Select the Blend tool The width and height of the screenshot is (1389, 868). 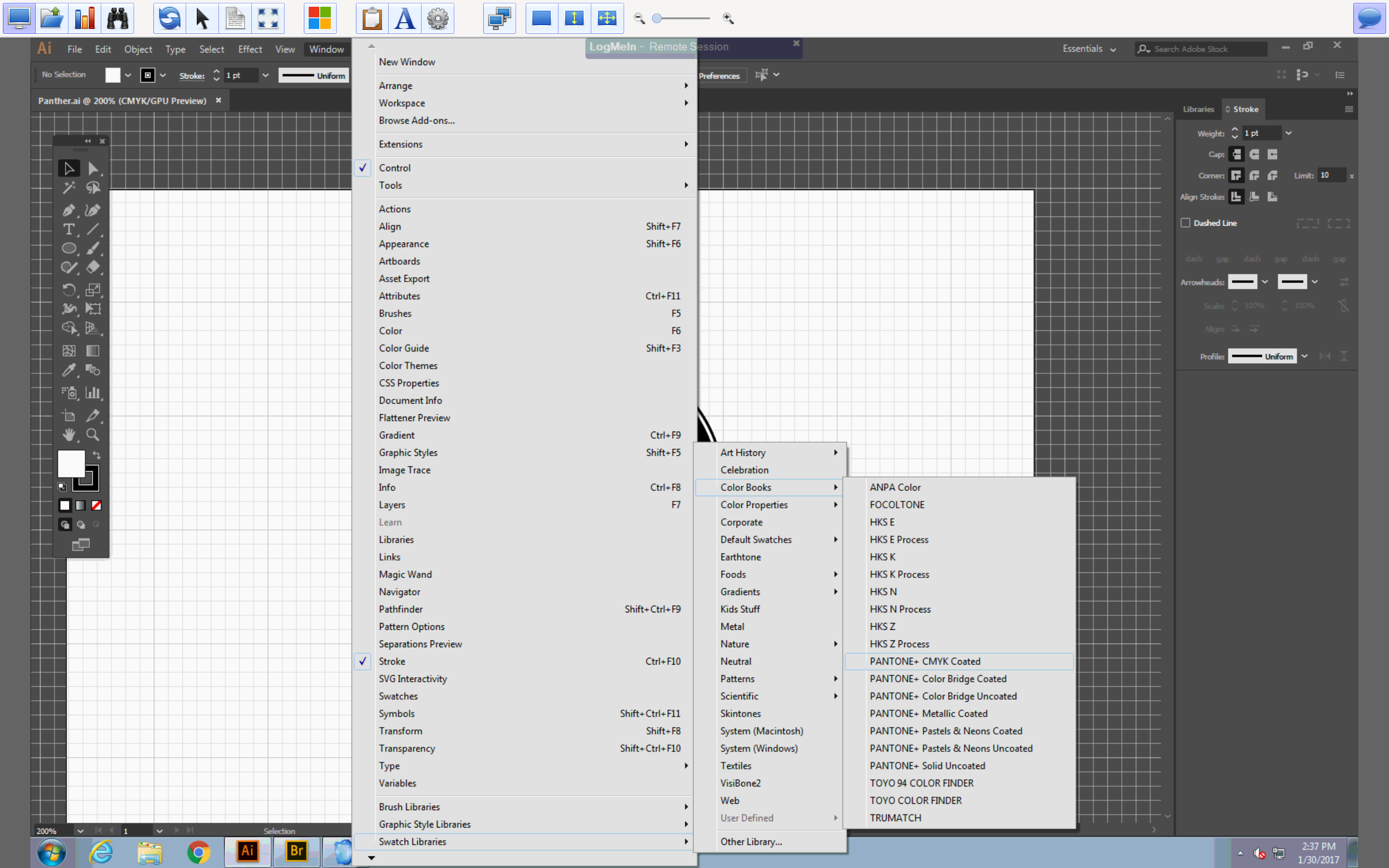pyautogui.click(x=93, y=370)
